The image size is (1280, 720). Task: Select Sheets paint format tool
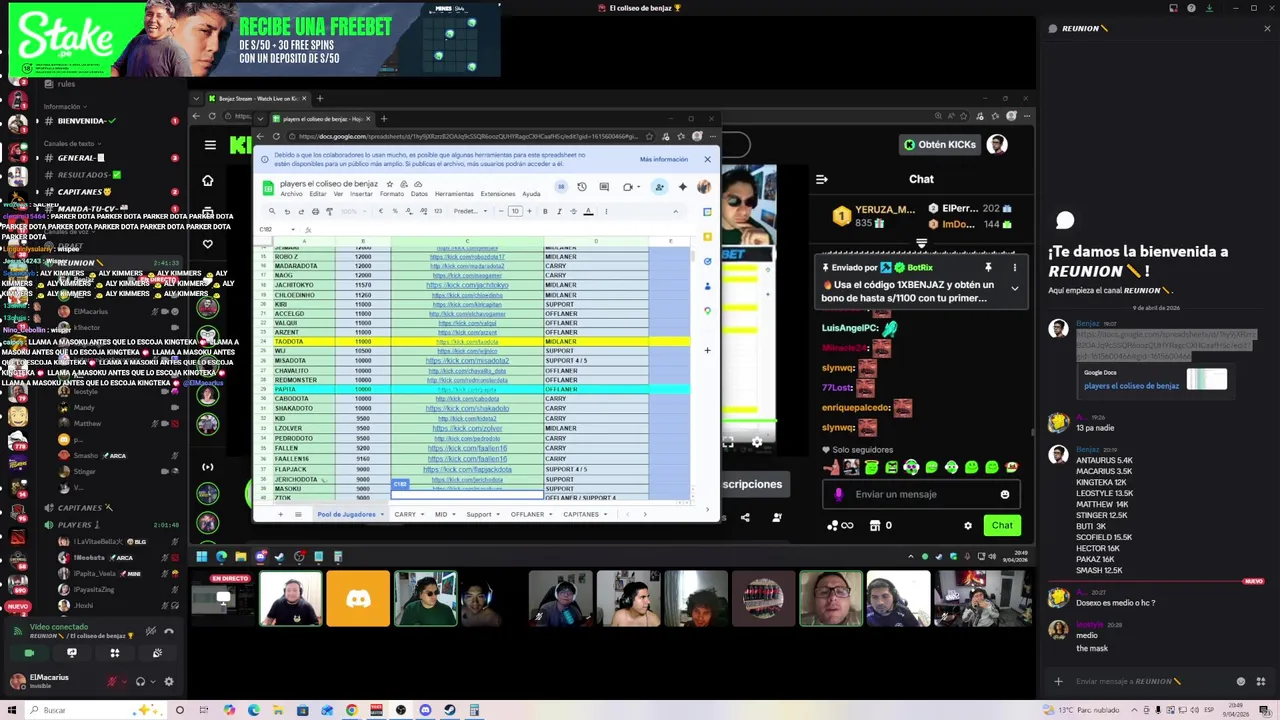coord(328,211)
